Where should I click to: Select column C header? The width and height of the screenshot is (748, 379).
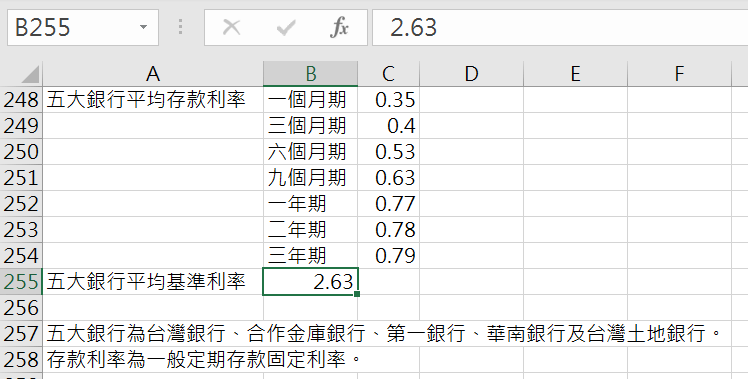pyautogui.click(x=388, y=74)
